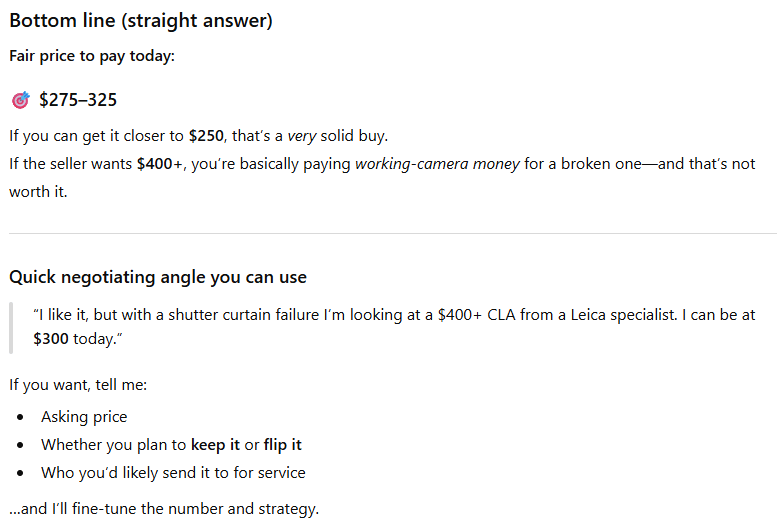Click the bold "keep it" text
Screen dimensions: 780x528
click(215, 445)
